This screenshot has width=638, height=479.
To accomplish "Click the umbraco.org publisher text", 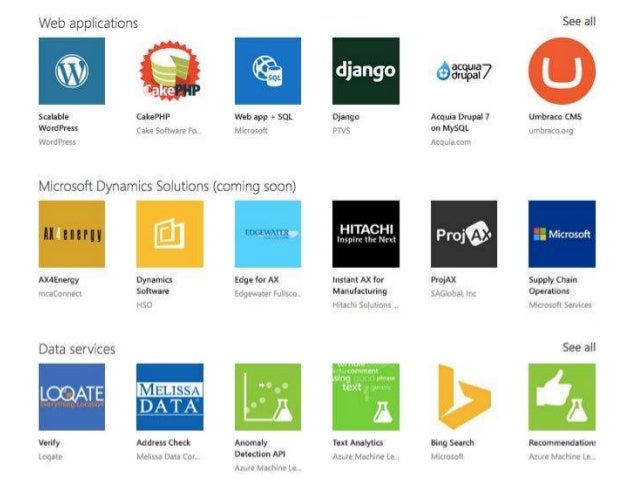I will (x=551, y=131).
